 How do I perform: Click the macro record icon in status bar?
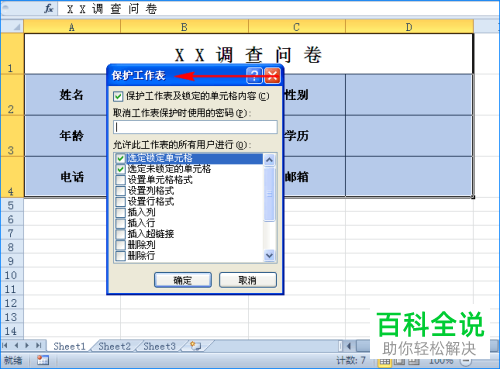pos(43,360)
